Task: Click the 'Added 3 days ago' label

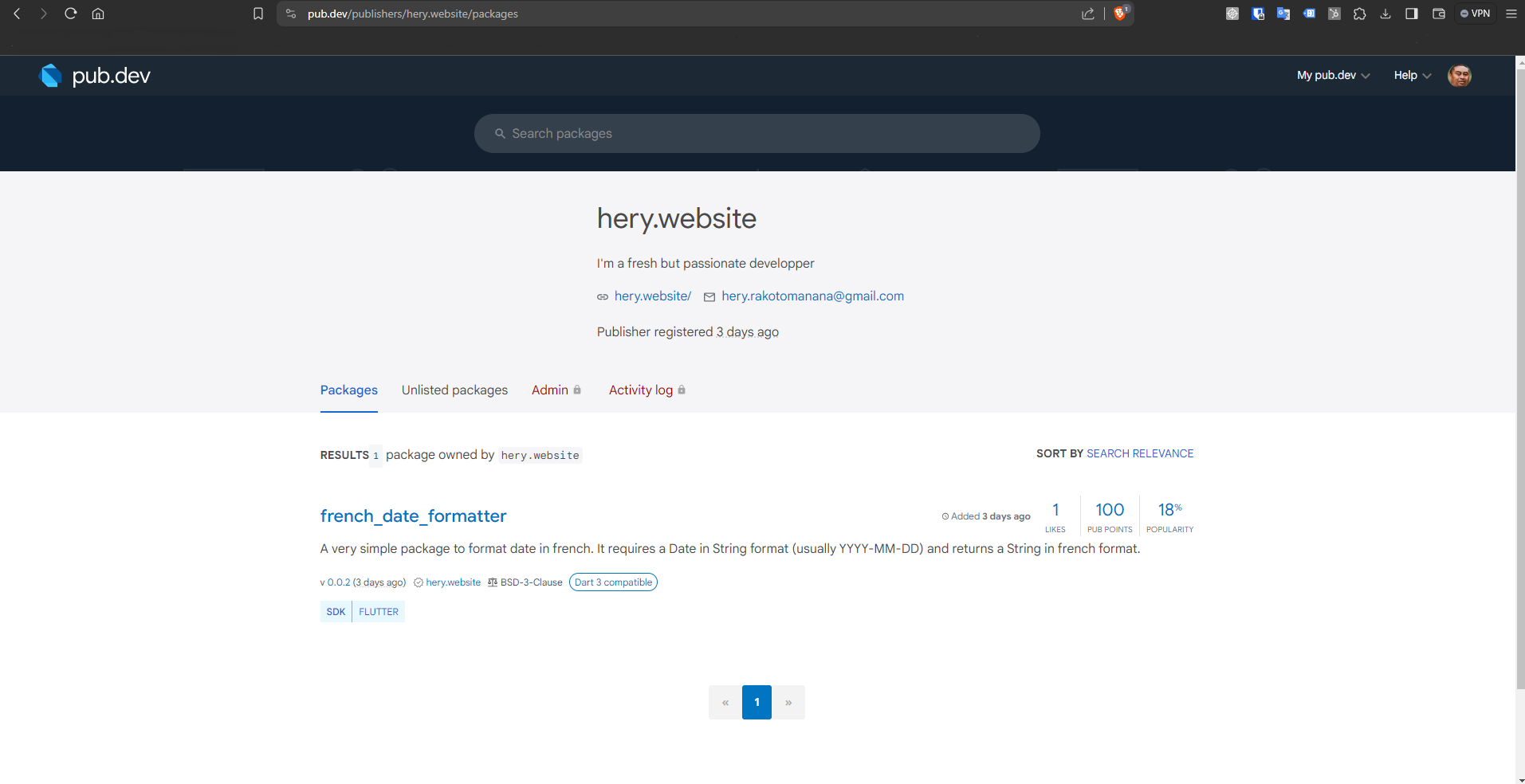Action: 986,516
